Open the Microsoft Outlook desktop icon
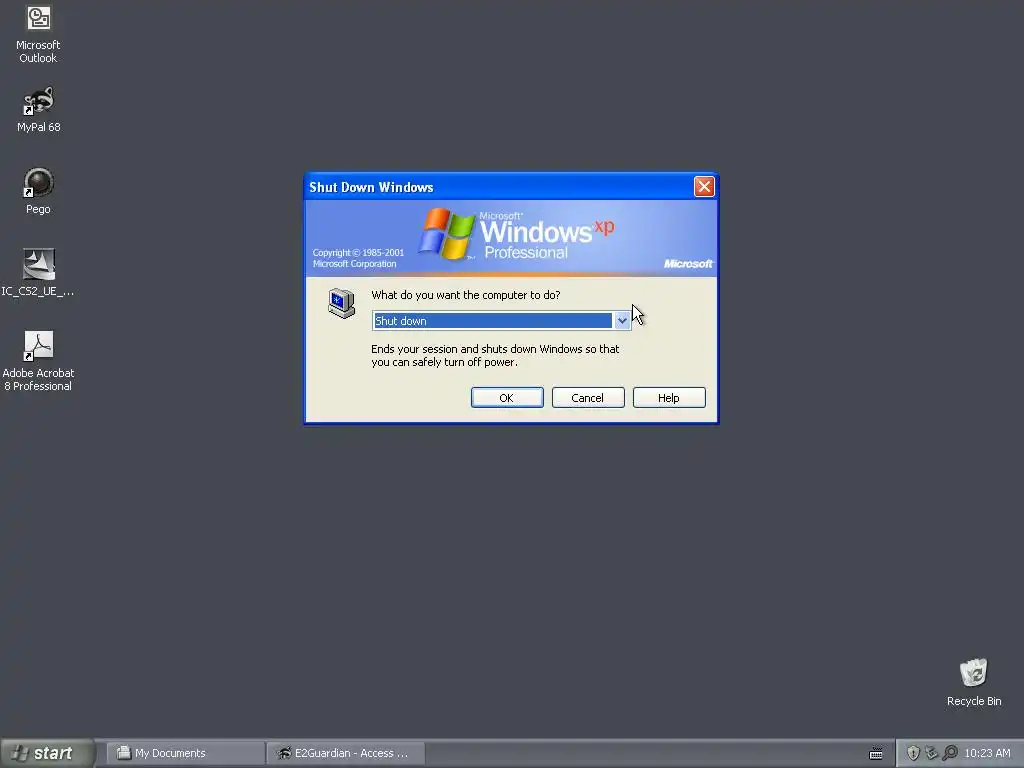 coord(38,34)
